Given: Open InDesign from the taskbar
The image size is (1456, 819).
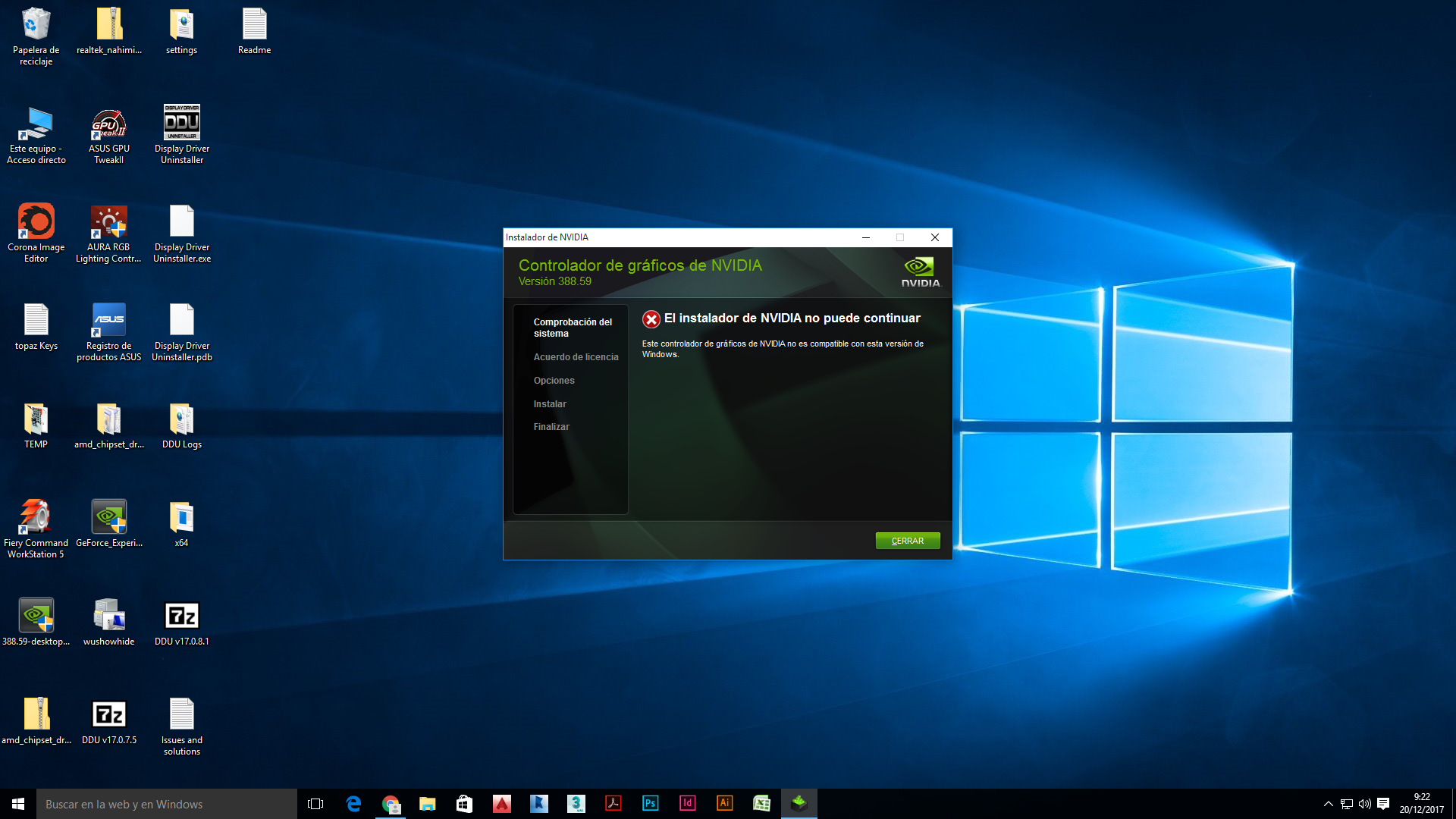Looking at the screenshot, I should coord(687,804).
